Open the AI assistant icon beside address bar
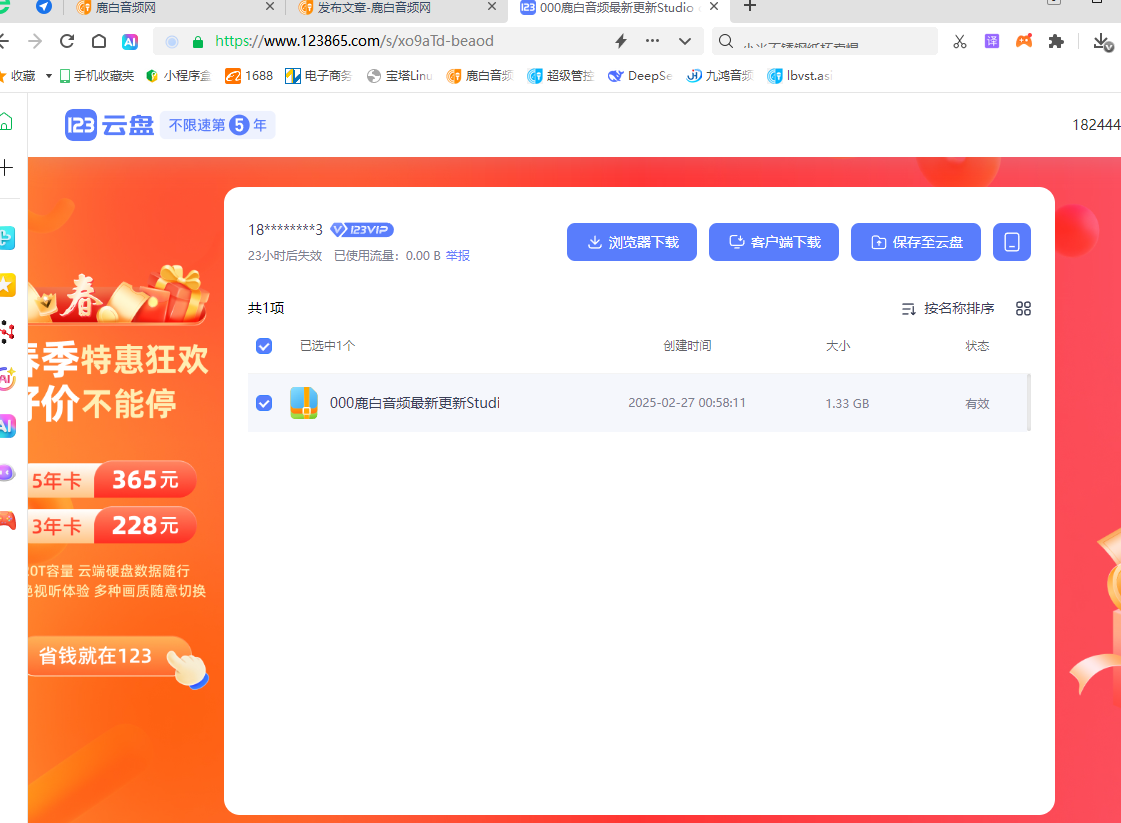Screen dimensions: 1121x823 (129, 41)
